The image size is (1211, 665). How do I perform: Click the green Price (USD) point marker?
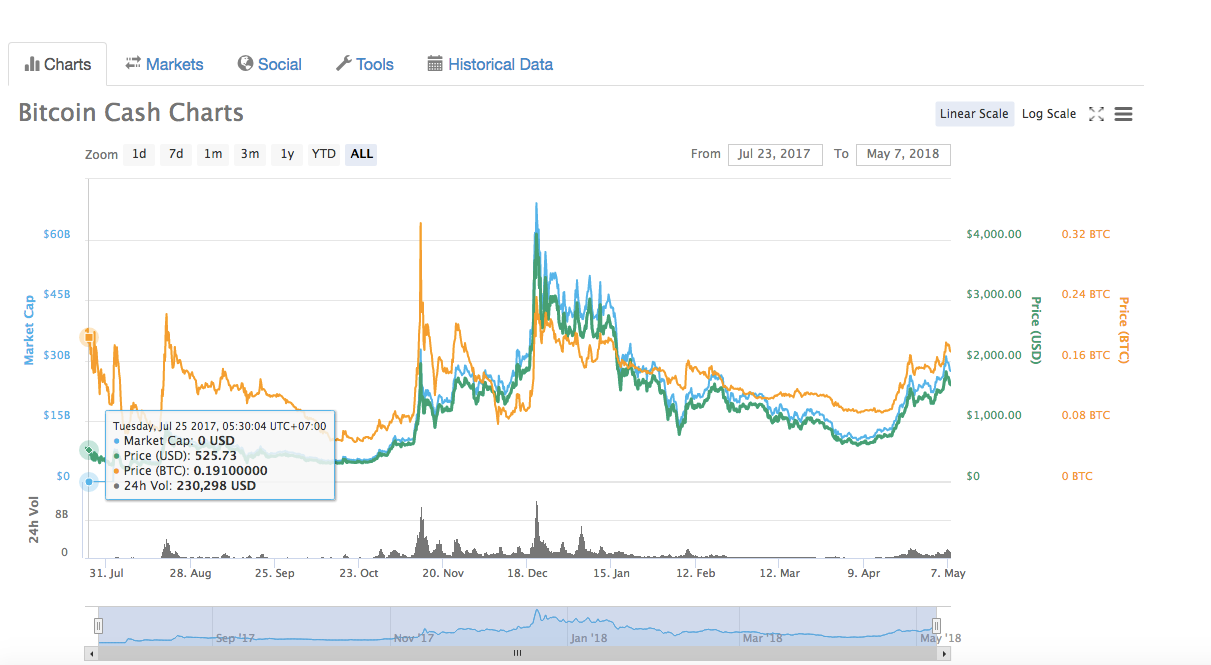coord(89,451)
